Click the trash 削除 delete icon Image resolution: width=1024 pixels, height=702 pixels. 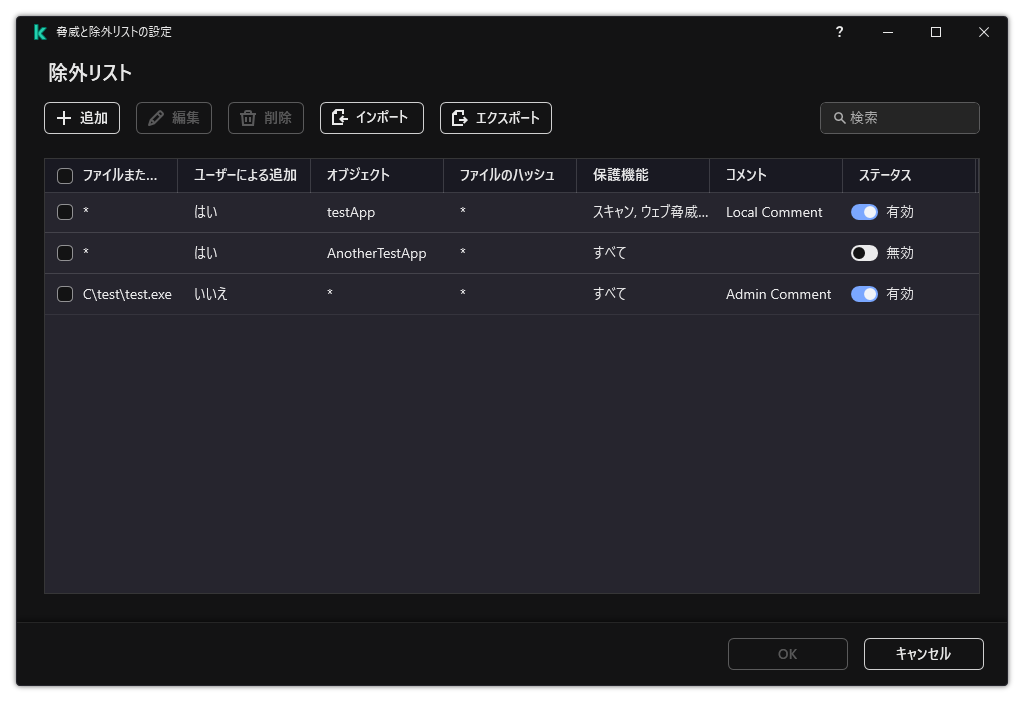tap(247, 117)
